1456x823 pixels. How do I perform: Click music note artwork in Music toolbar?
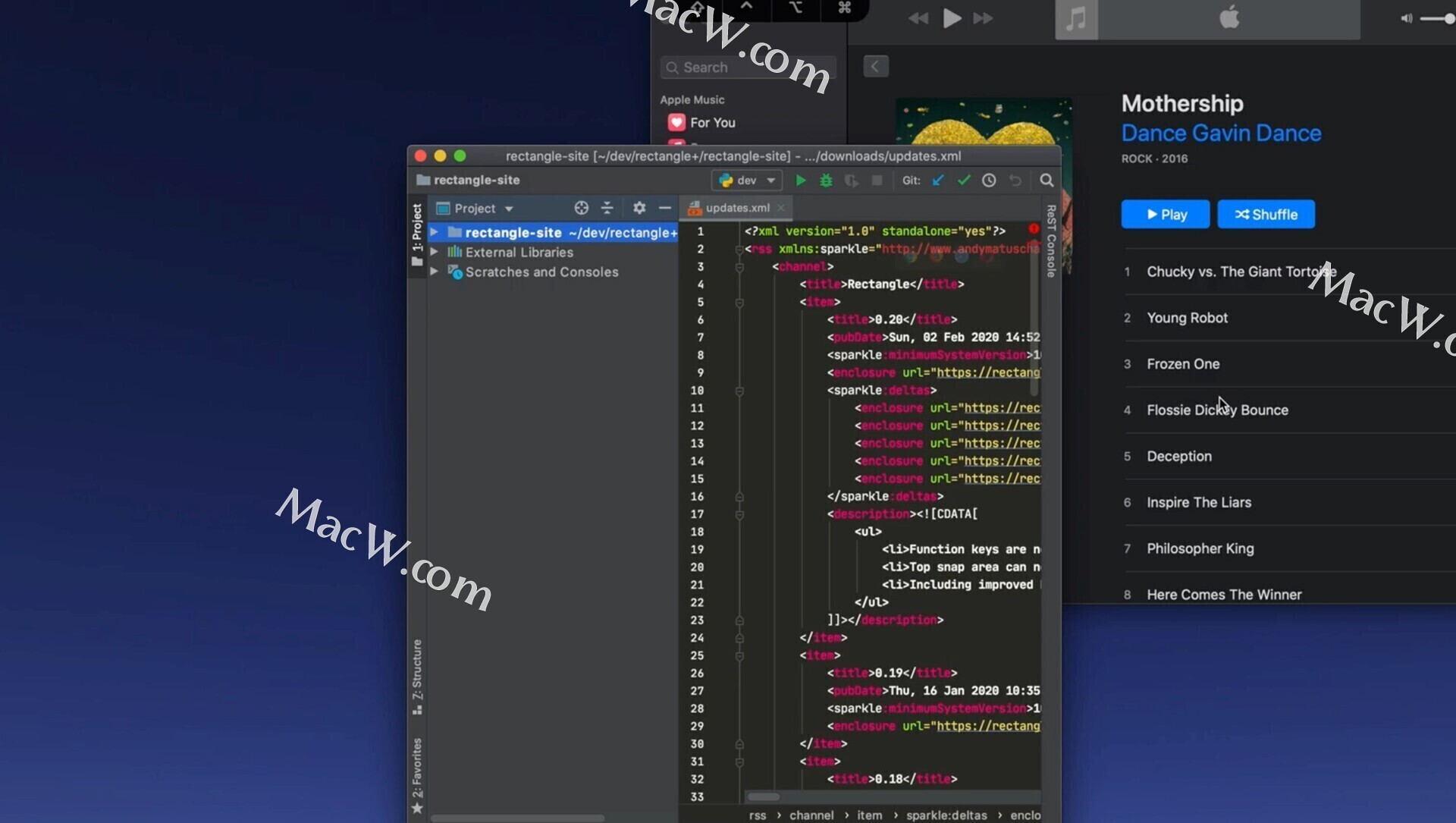coord(1076,19)
